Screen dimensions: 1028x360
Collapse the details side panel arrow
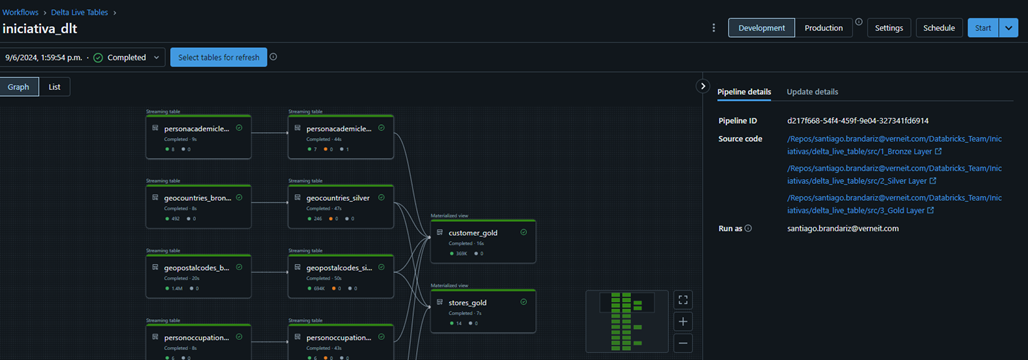(702, 86)
